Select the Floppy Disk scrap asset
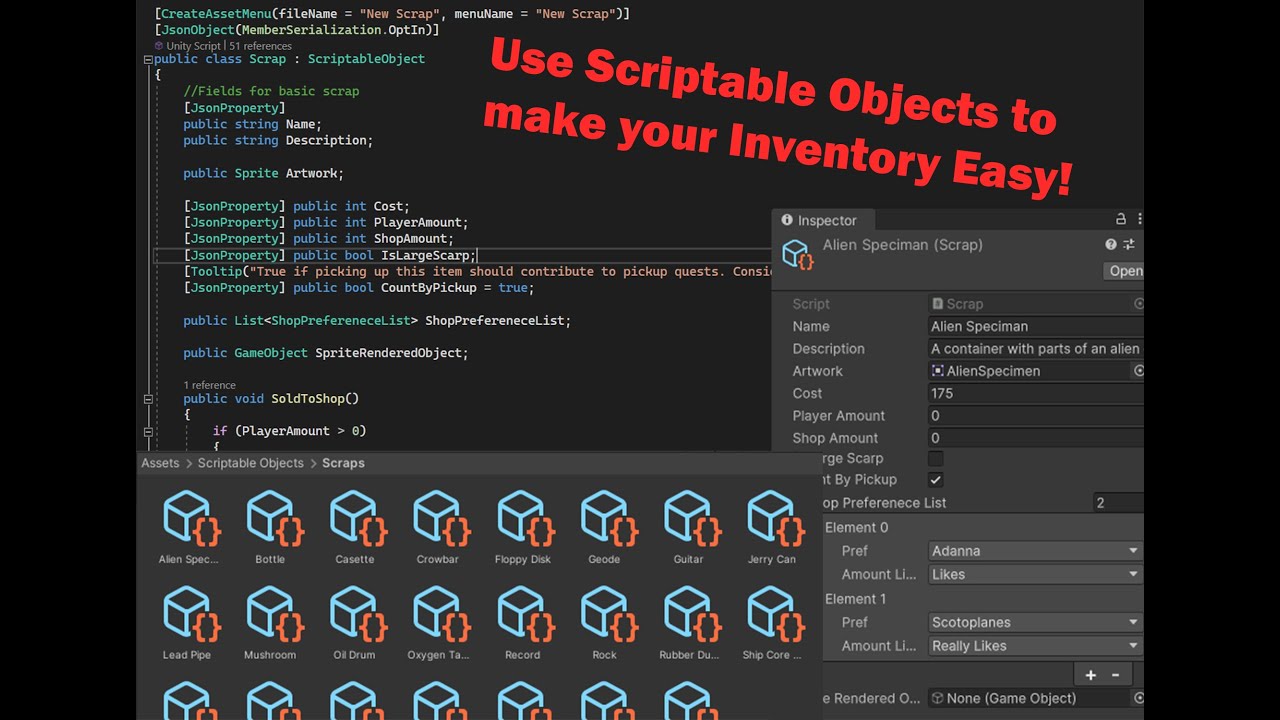The height and width of the screenshot is (720, 1280). (522, 527)
